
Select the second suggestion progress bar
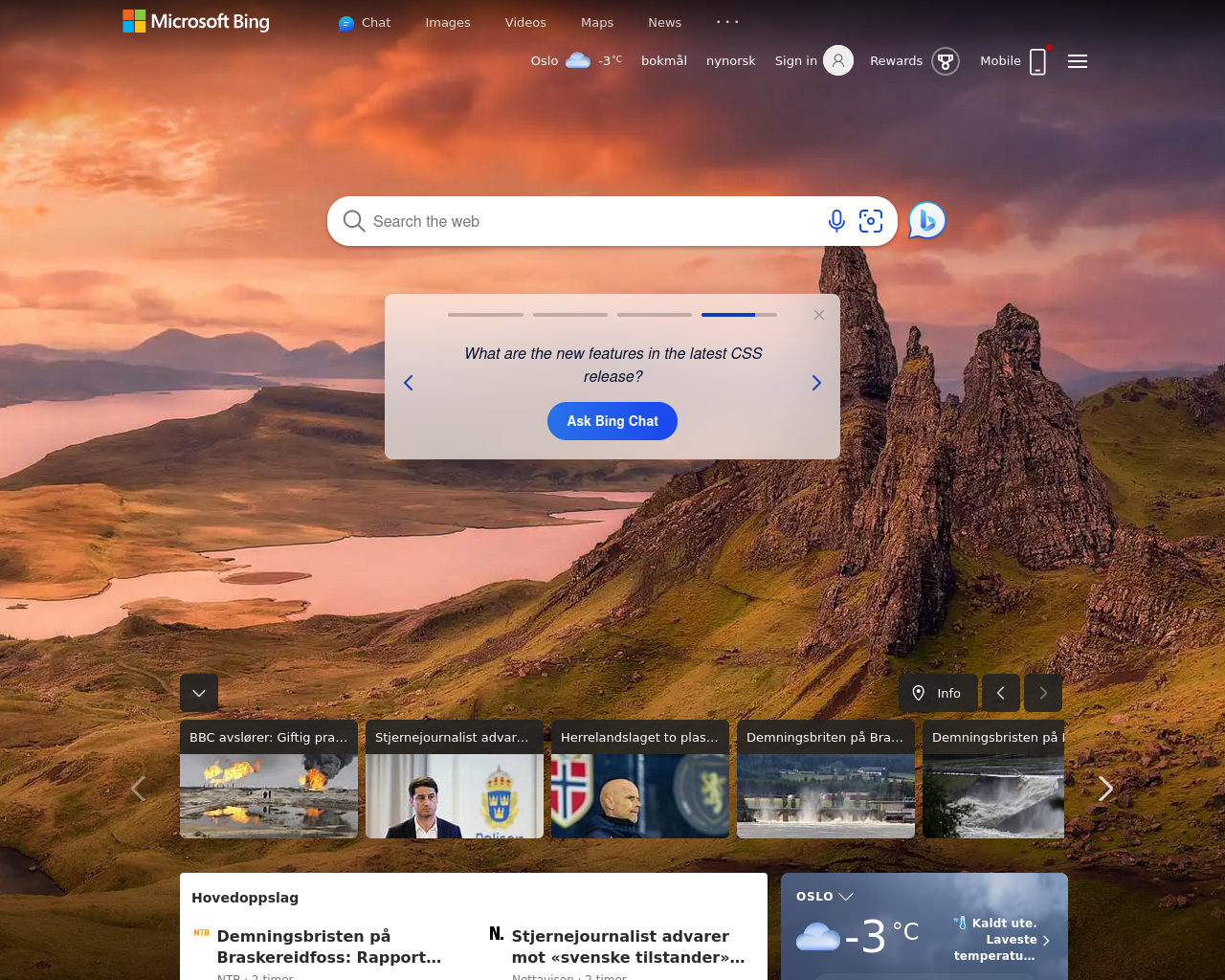570,315
